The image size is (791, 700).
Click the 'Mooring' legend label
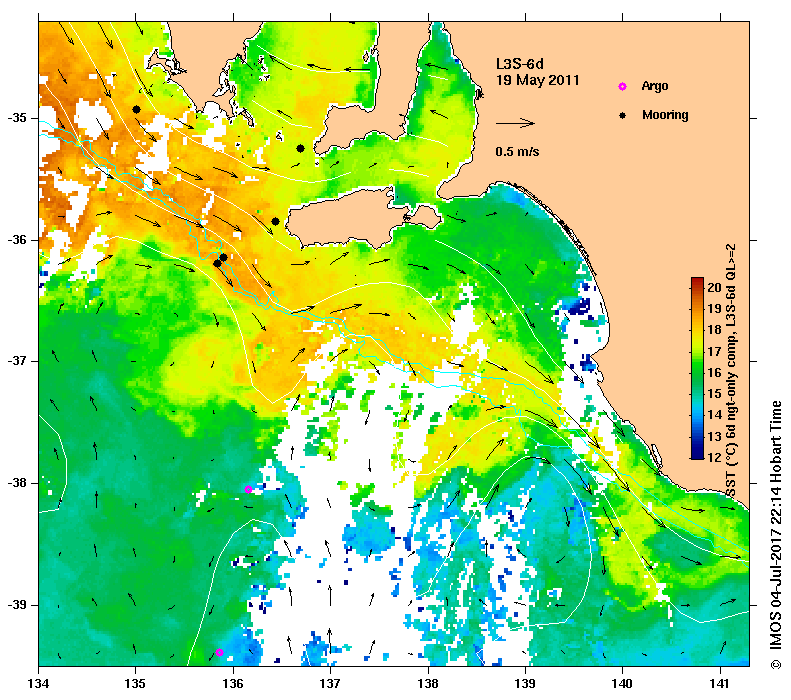tap(665, 115)
